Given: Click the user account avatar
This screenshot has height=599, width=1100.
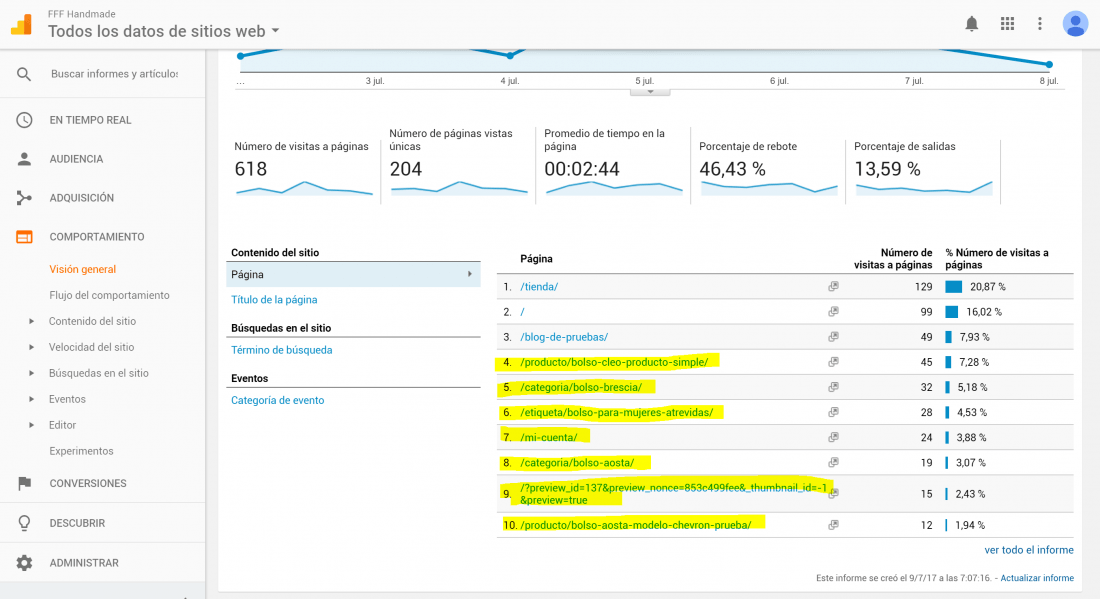Looking at the screenshot, I should [1075, 24].
